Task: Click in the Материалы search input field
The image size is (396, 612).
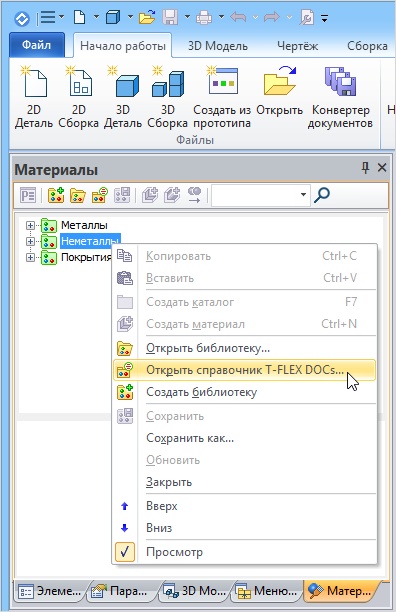Action: coord(255,195)
